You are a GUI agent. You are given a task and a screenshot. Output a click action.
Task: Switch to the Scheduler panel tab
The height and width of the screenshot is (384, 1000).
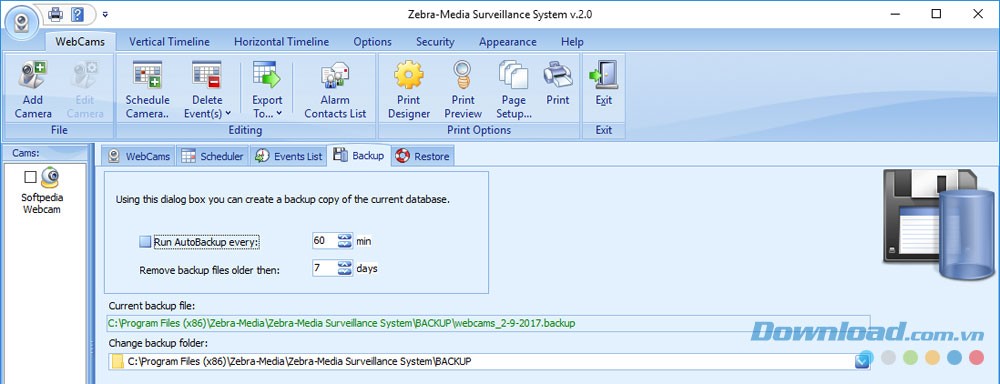point(212,156)
